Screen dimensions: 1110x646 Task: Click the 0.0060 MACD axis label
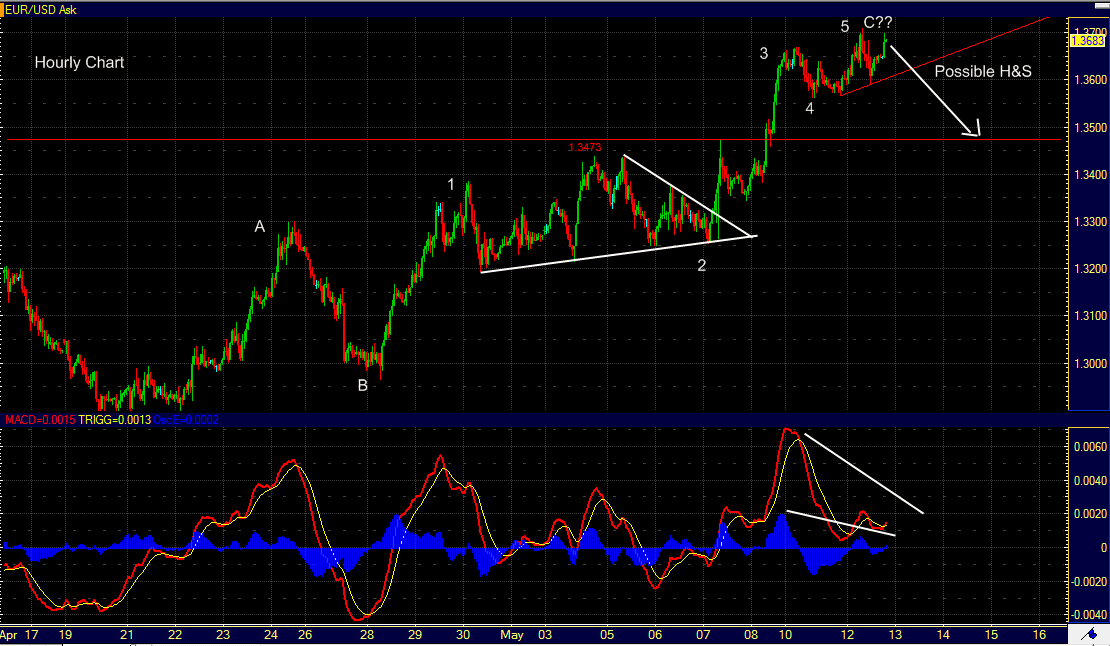tap(1090, 447)
